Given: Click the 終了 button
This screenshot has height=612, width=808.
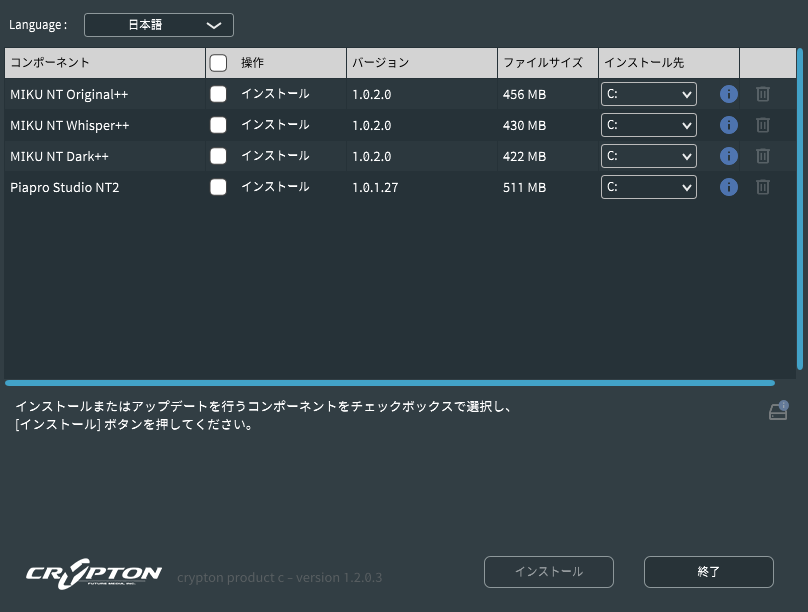Looking at the screenshot, I should point(708,572).
